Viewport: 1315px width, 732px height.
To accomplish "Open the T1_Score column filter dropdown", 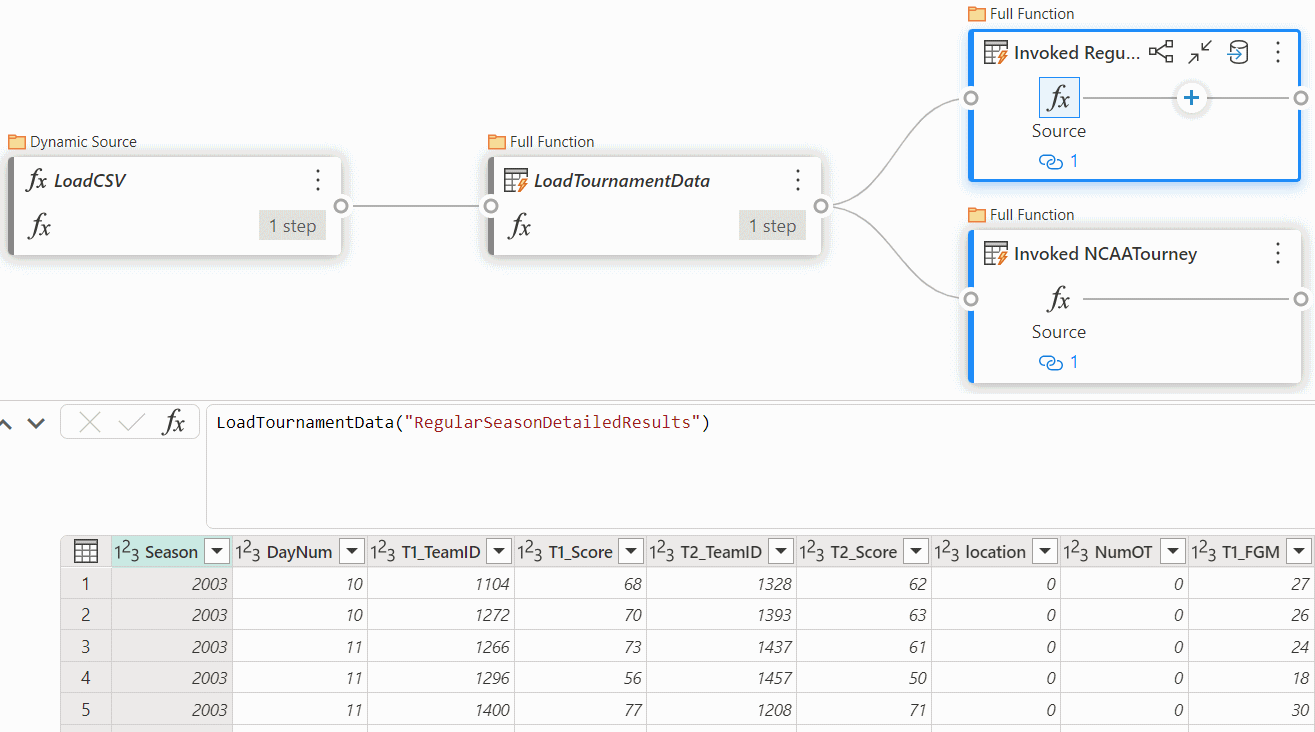I will click(x=630, y=551).
